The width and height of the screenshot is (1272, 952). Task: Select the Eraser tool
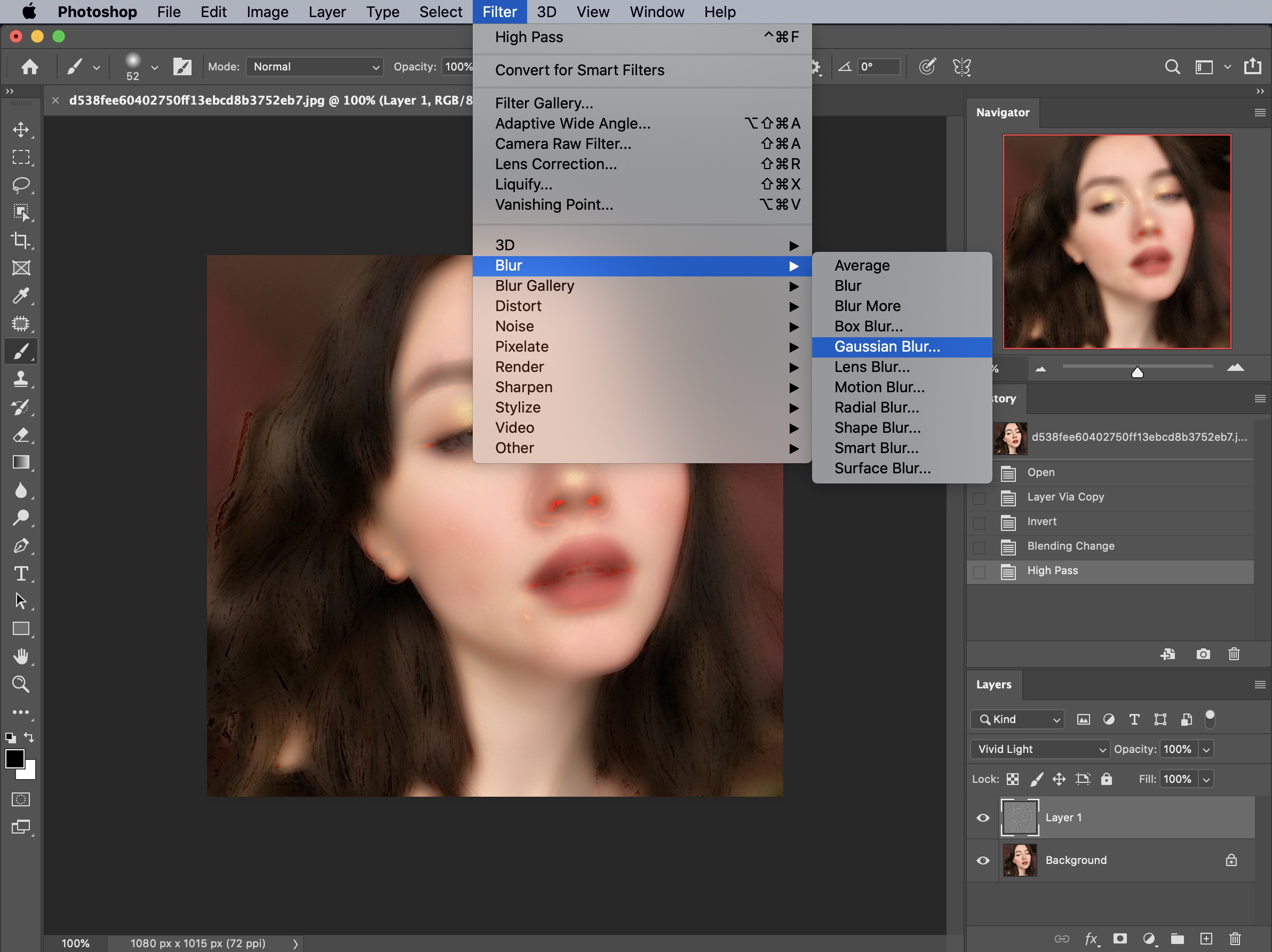click(x=21, y=435)
